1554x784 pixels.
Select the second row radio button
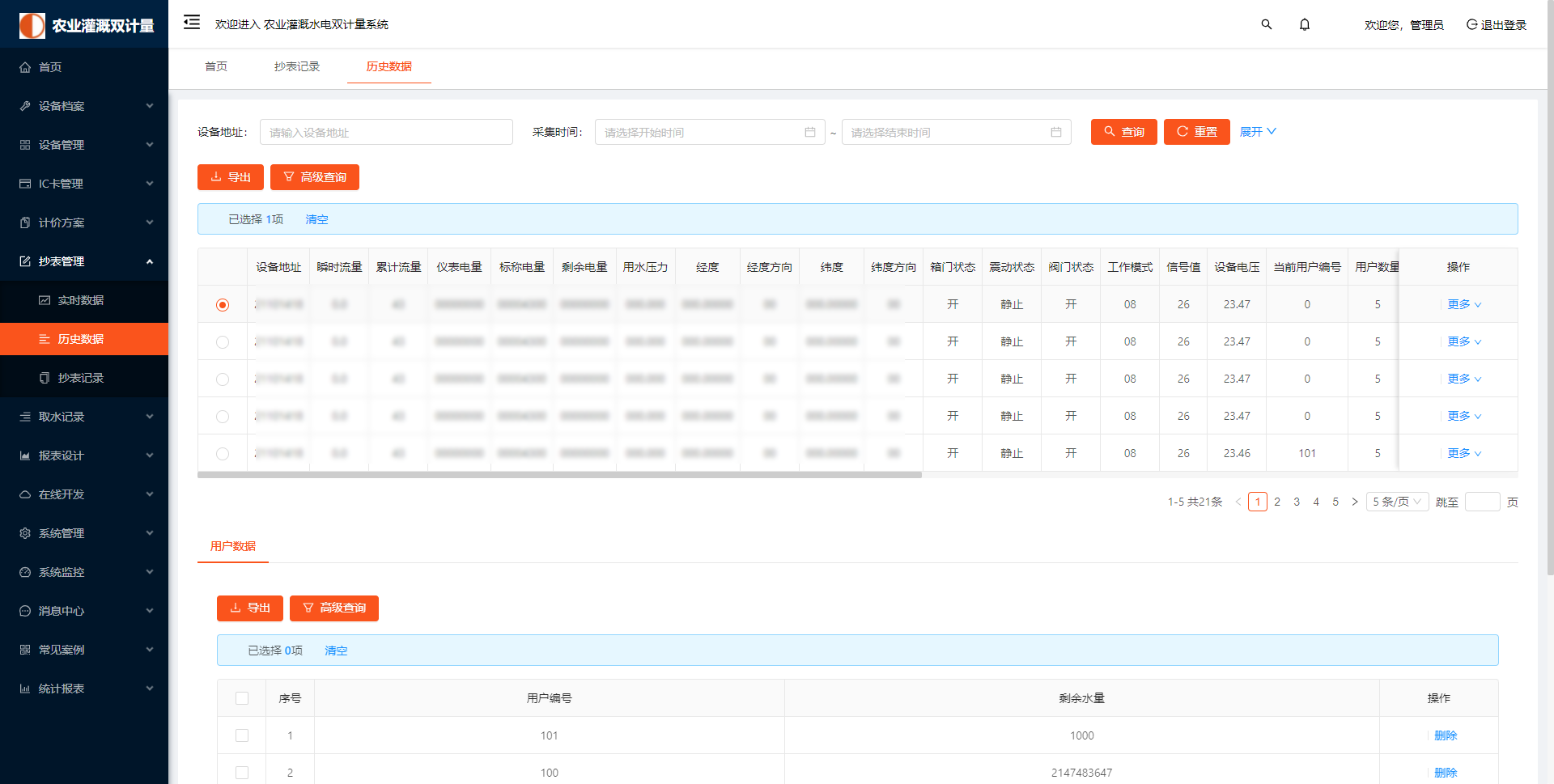pos(223,342)
